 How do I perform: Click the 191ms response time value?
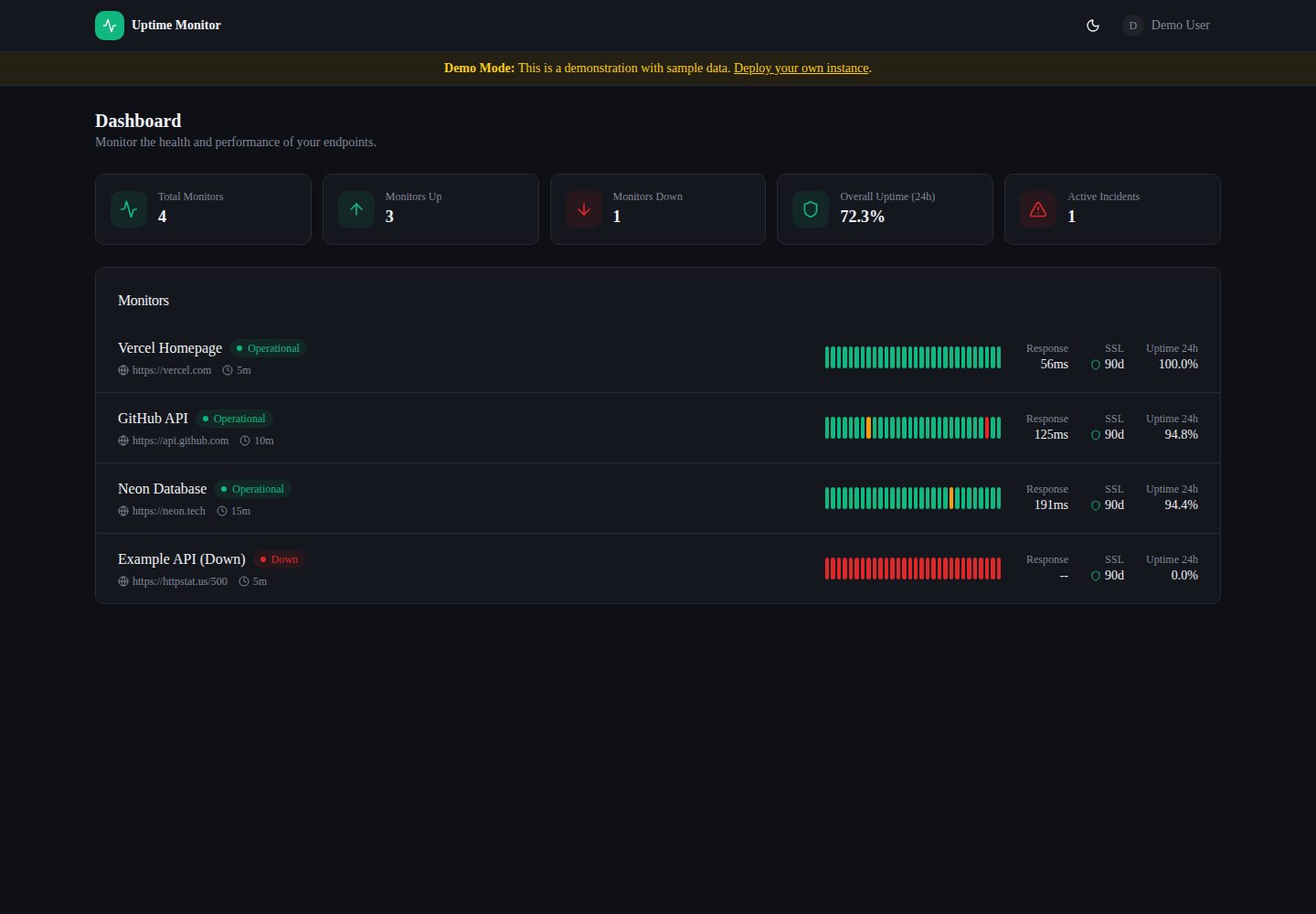(1051, 505)
